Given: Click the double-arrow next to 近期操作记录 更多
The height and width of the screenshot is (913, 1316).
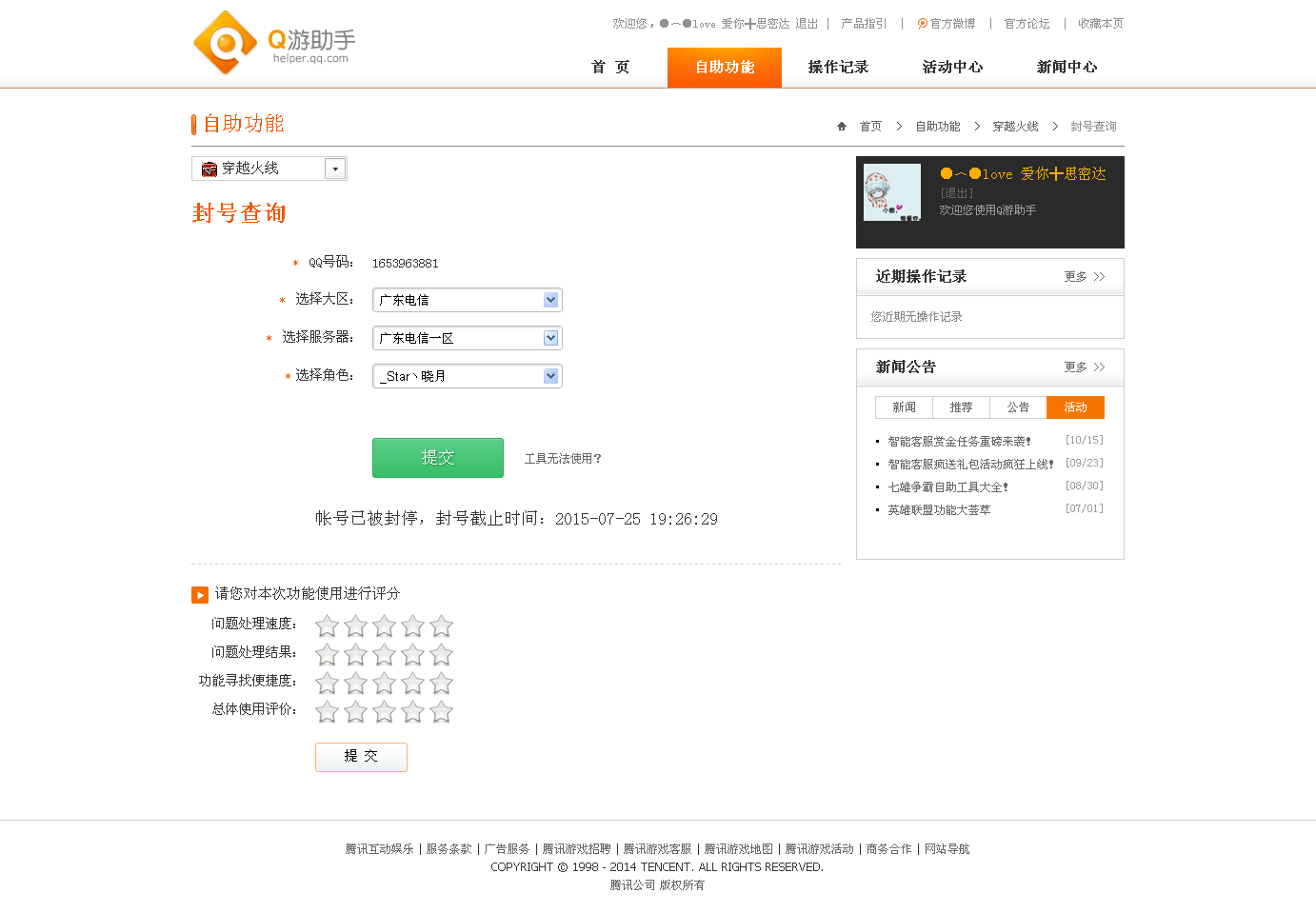Looking at the screenshot, I should click(x=1099, y=277).
